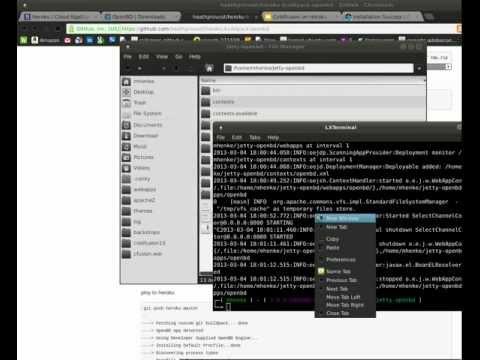480x360 pixels.
Task: Click file manager back arrow
Action: pyautogui.click(x=128, y=68)
